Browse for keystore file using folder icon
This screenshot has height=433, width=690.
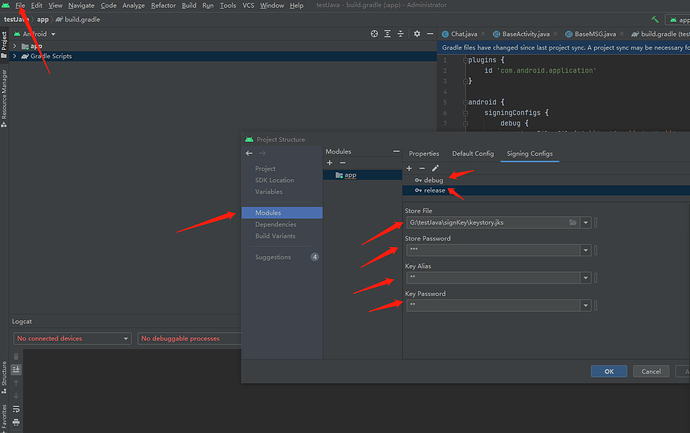tap(572, 222)
